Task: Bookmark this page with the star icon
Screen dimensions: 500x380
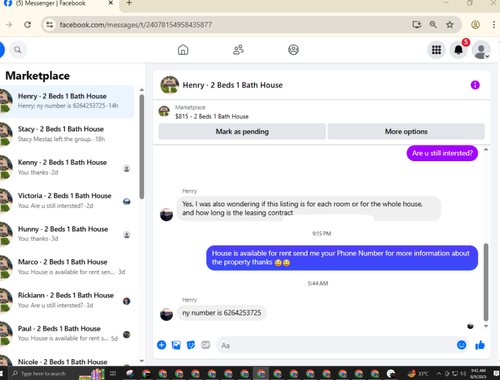Action: pyautogui.click(x=450, y=24)
